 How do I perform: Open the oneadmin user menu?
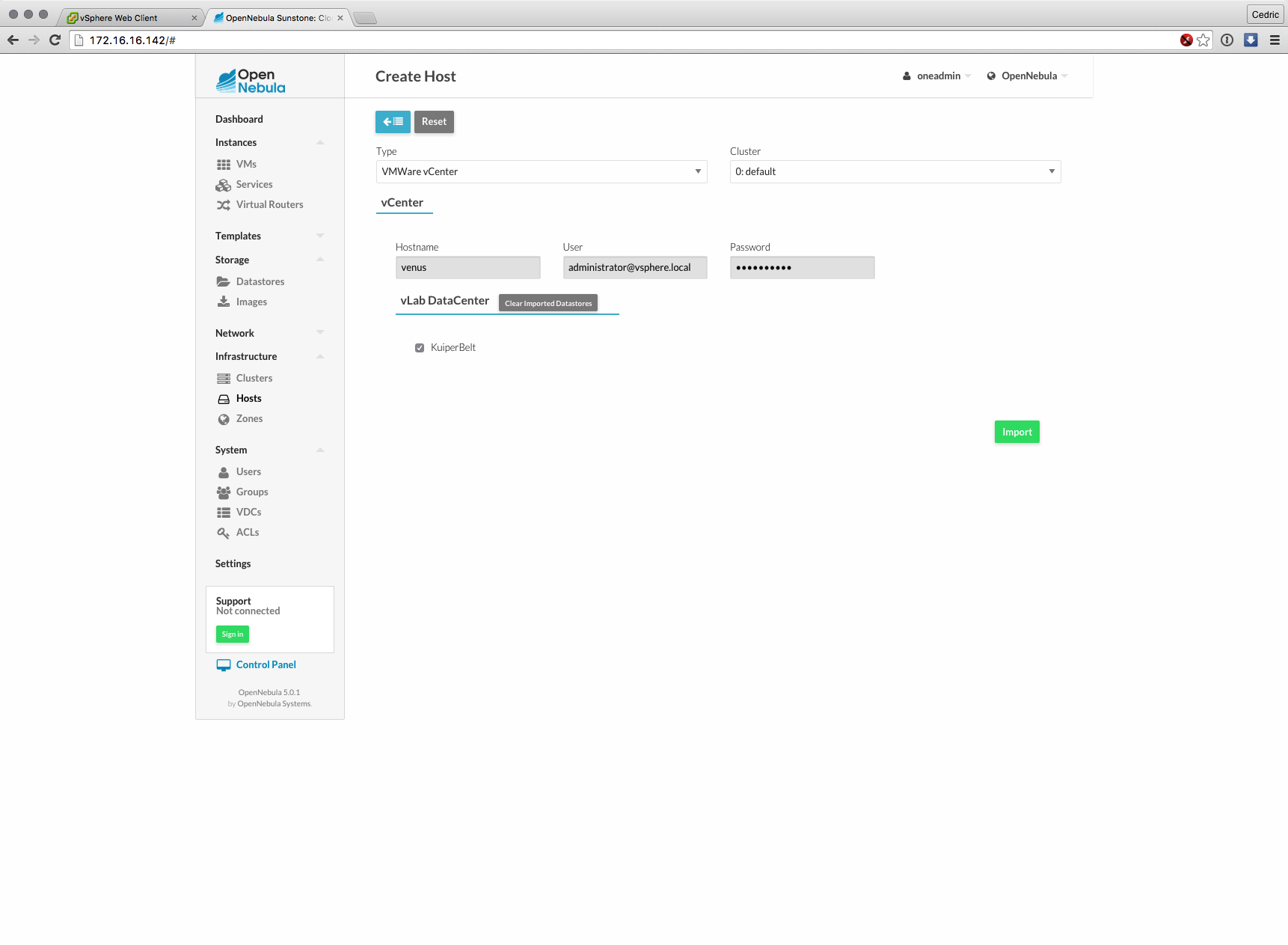[937, 76]
